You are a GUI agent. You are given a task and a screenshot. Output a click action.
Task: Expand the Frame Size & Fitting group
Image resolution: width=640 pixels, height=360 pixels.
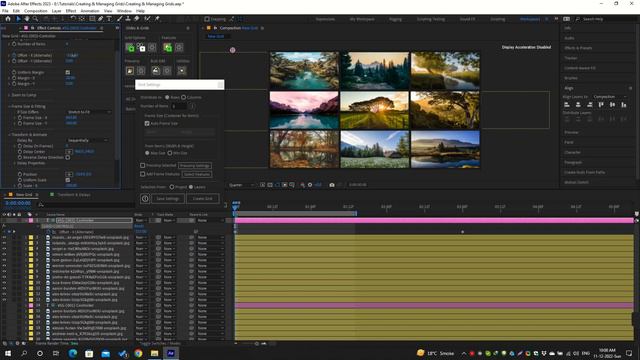pyautogui.click(x=10, y=106)
